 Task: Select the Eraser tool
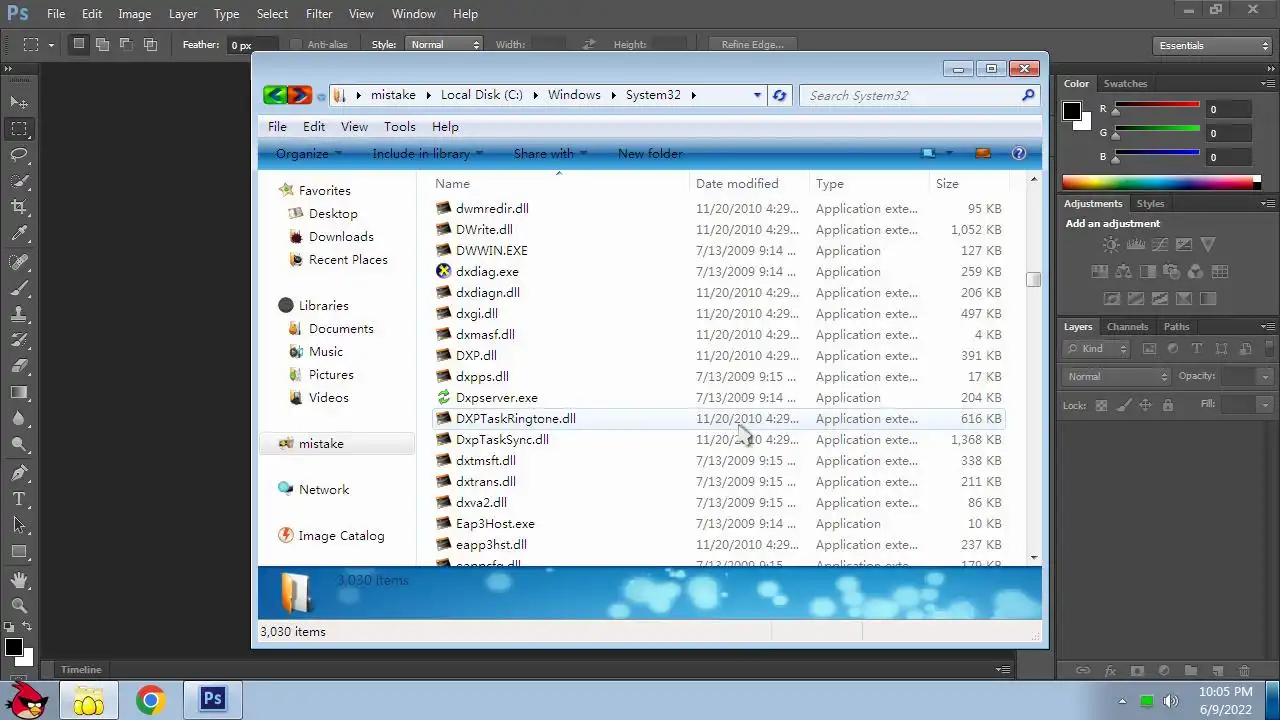click(19, 366)
